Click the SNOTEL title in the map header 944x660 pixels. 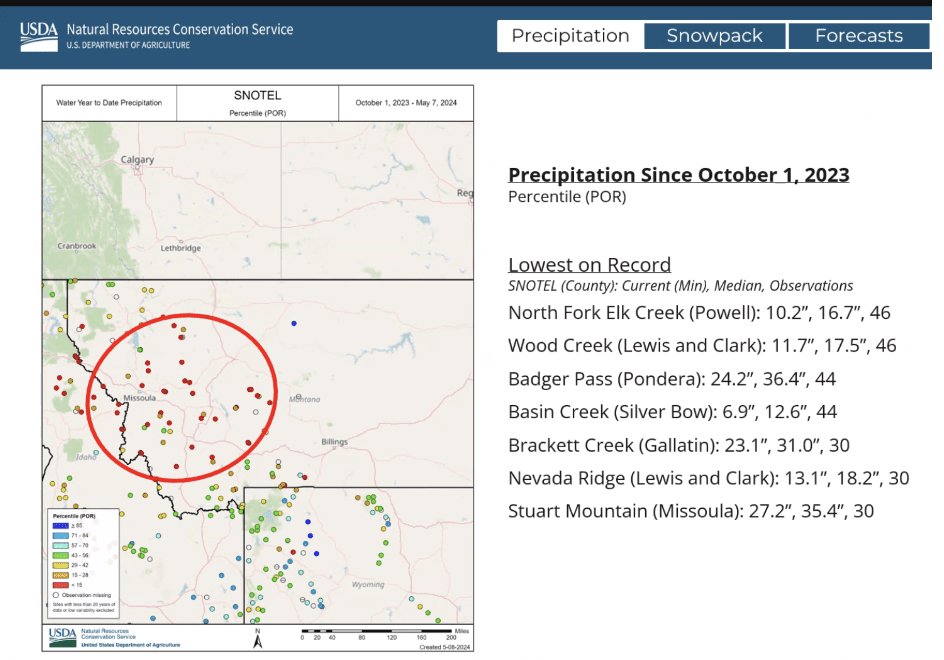258,95
